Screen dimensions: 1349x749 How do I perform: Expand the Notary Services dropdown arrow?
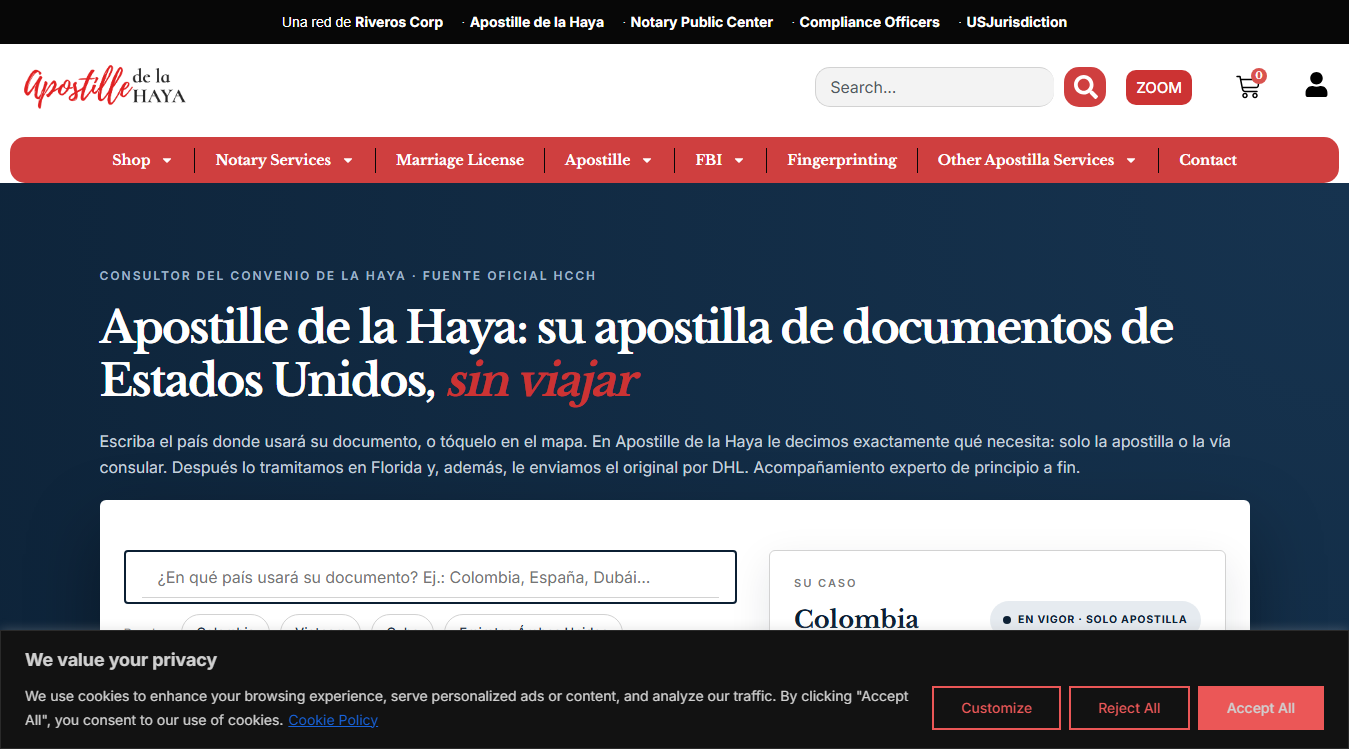(348, 160)
